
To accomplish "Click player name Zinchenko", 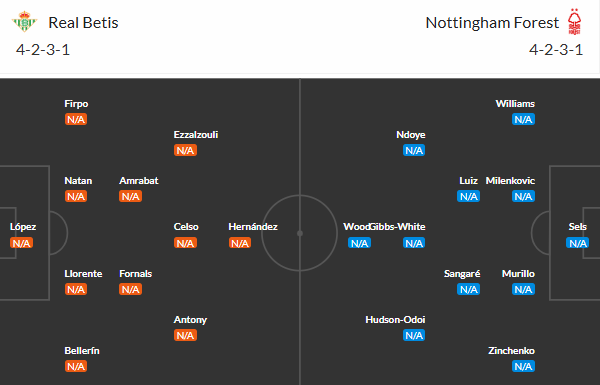I will coord(511,351).
